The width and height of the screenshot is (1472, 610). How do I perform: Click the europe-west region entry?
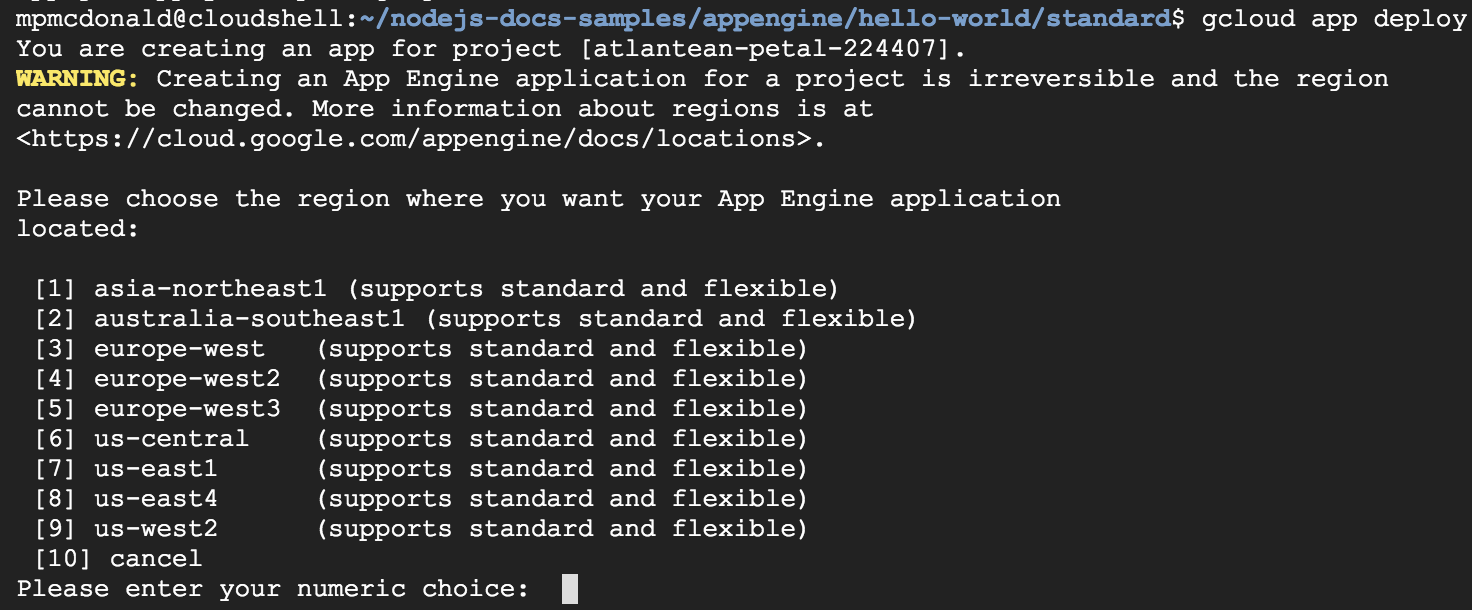coord(179,349)
